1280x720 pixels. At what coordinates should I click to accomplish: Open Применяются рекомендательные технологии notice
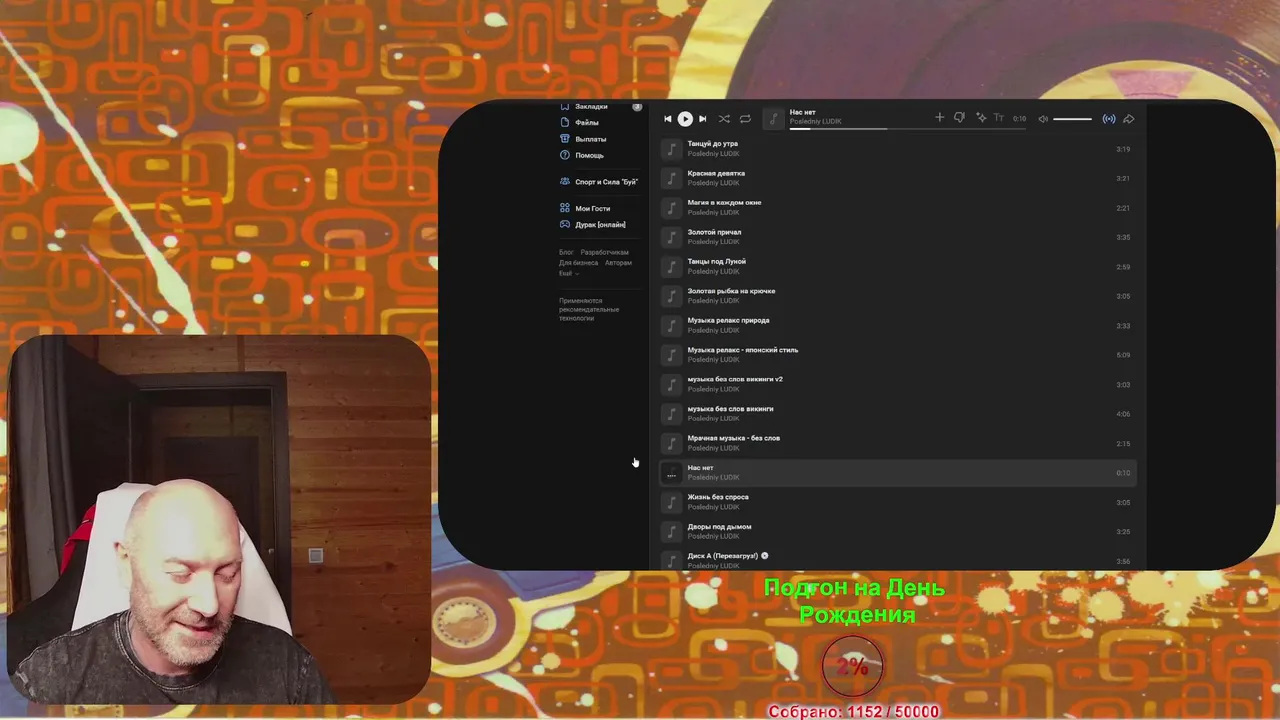tap(589, 309)
